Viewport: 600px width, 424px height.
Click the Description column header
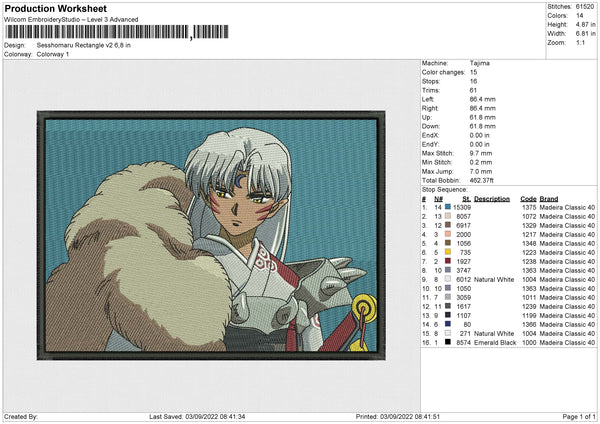(x=492, y=199)
